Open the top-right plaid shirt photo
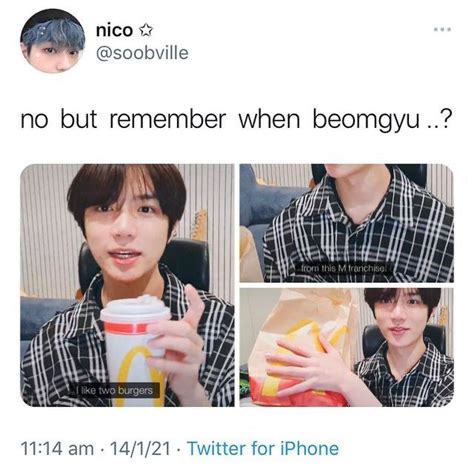This screenshot has width=474, height=469. click(347, 223)
